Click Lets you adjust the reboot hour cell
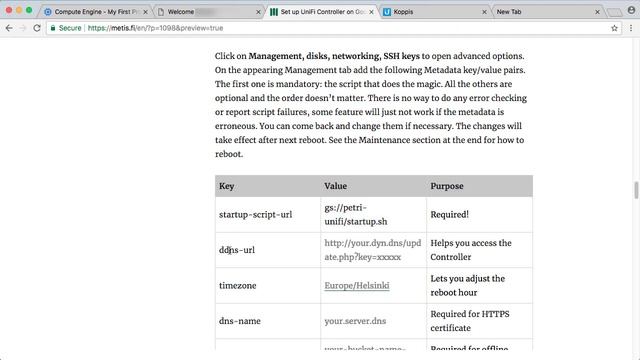The width and height of the screenshot is (640, 360). pos(480,286)
